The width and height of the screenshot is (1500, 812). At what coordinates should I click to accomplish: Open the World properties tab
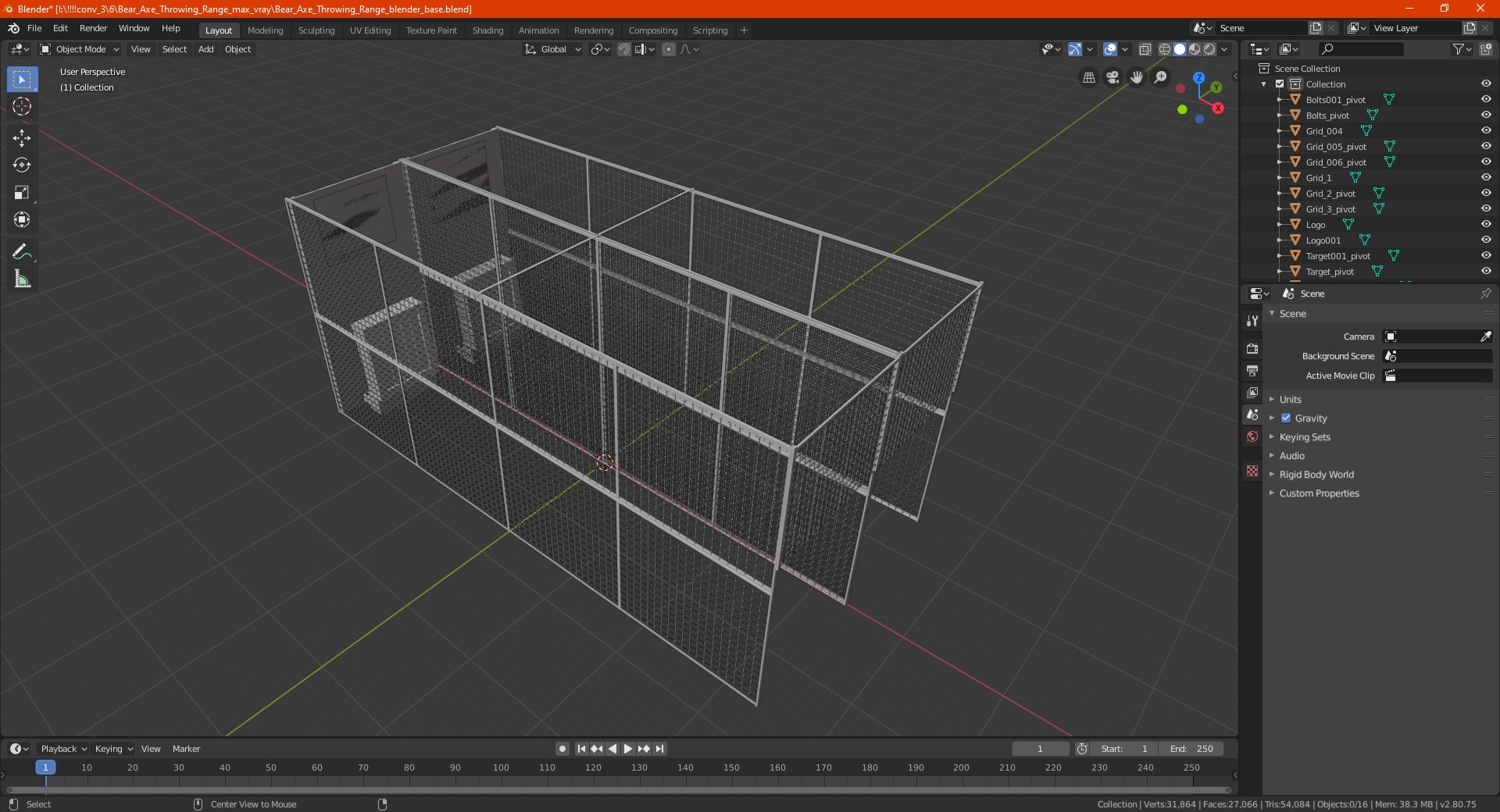point(1252,436)
